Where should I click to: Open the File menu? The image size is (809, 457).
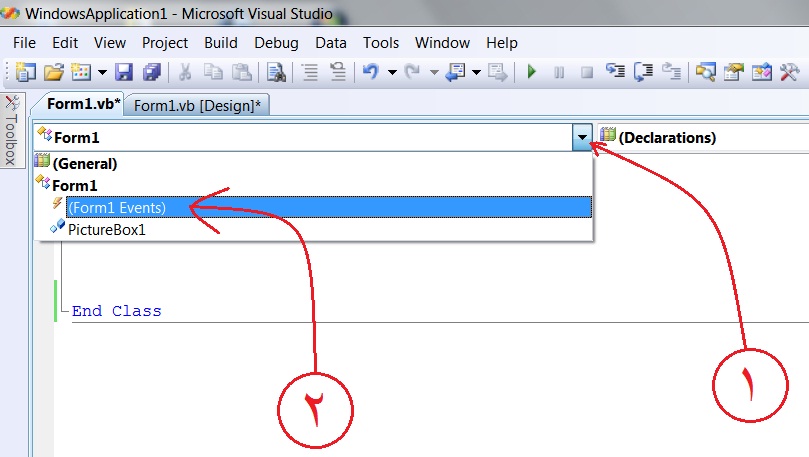click(24, 43)
